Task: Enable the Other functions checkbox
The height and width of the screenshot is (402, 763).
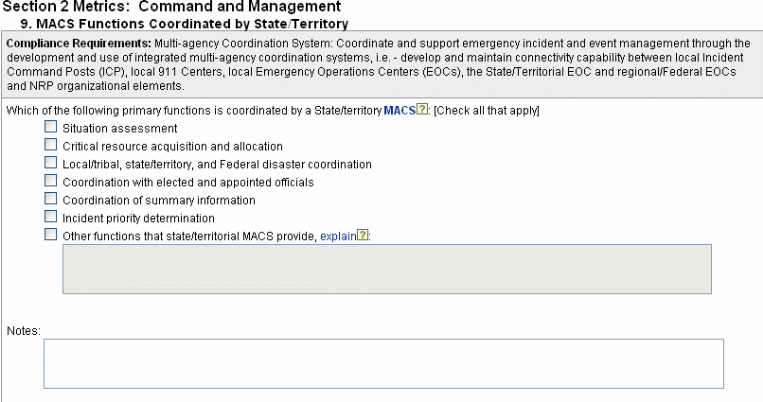Action: [50, 235]
